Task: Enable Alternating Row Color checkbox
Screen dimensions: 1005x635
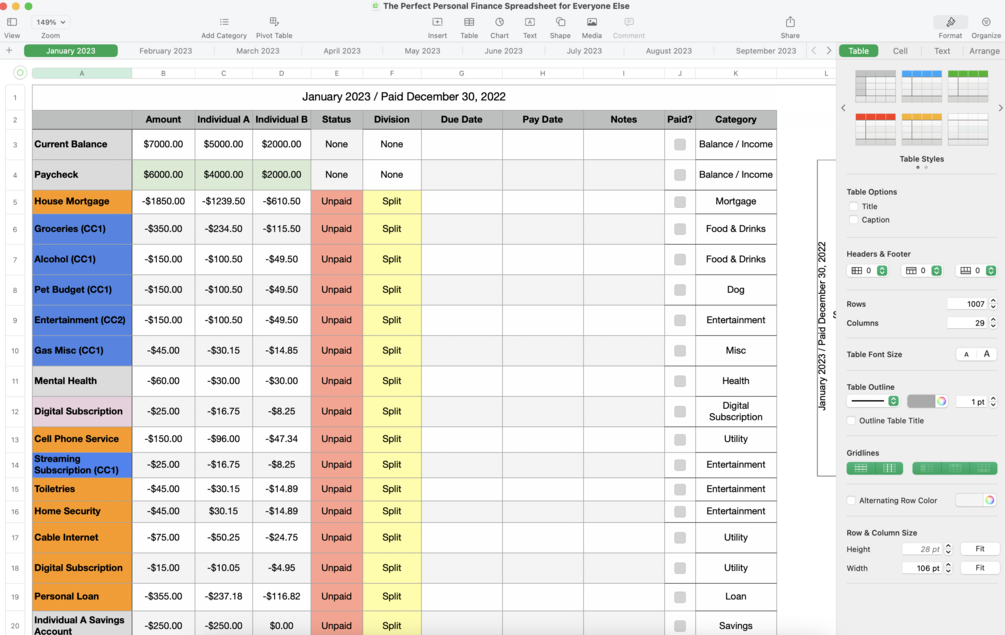Action: point(851,500)
